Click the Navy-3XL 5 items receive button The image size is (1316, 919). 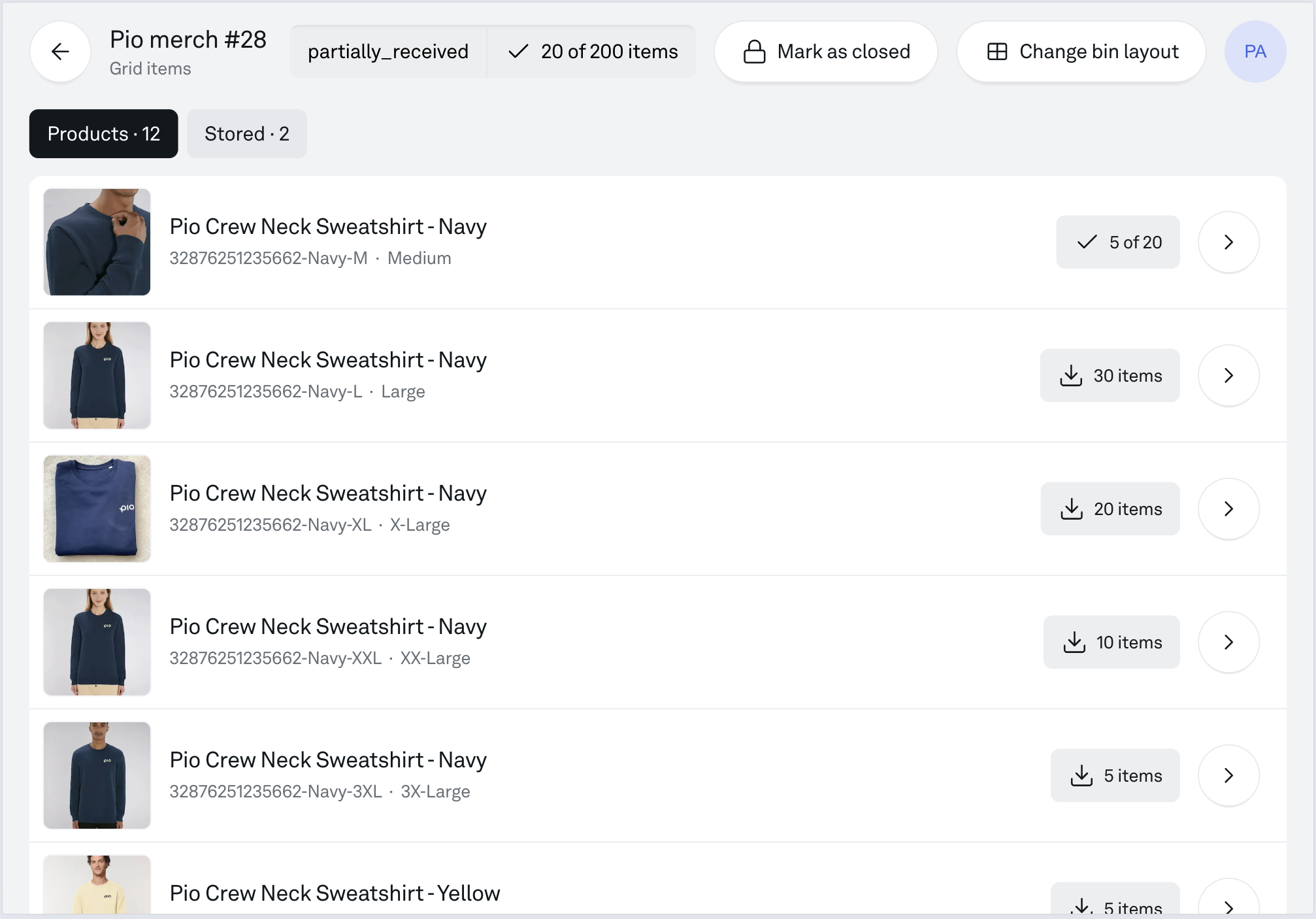[x=1115, y=776]
